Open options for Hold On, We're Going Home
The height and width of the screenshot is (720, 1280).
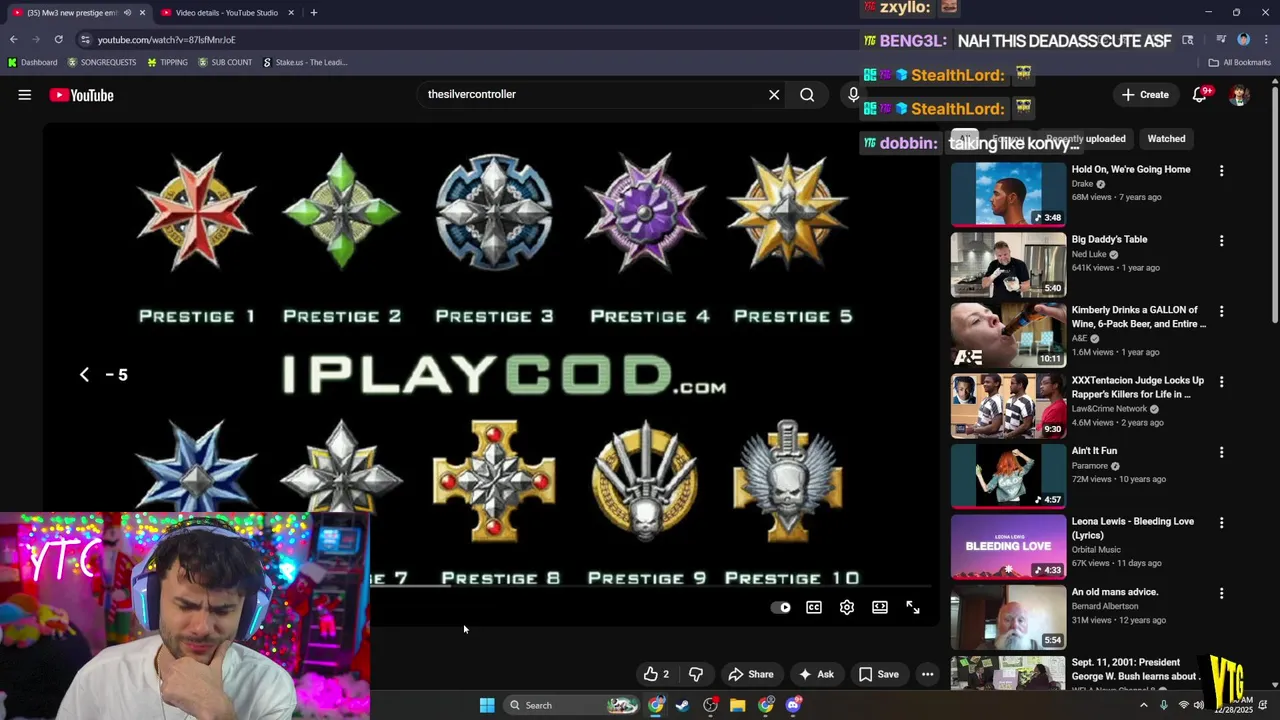click(1221, 171)
